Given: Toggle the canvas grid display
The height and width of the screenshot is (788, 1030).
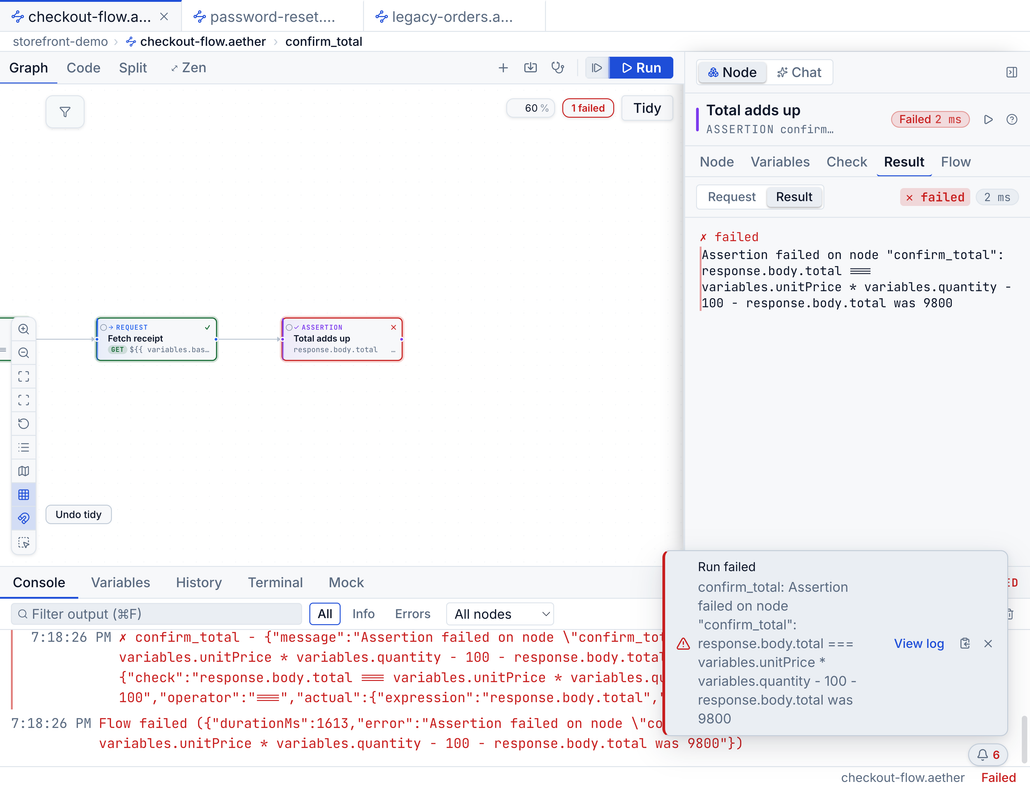Looking at the screenshot, I should point(24,494).
